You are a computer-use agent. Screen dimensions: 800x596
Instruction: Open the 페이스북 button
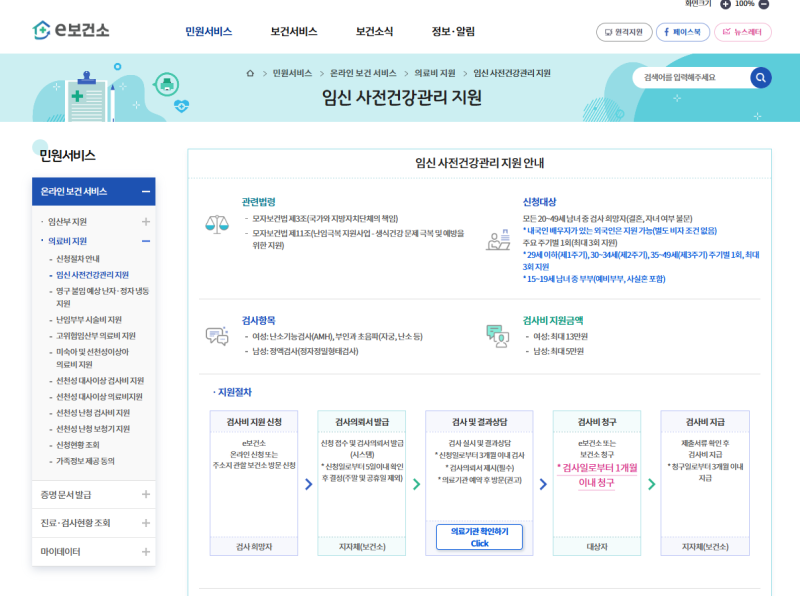click(x=683, y=32)
